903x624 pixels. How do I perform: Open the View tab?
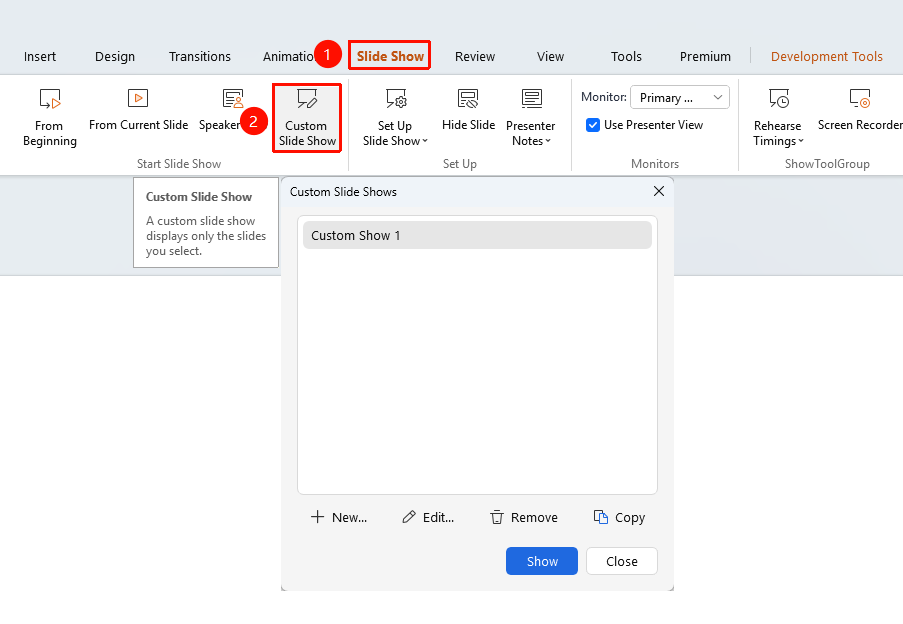(551, 56)
